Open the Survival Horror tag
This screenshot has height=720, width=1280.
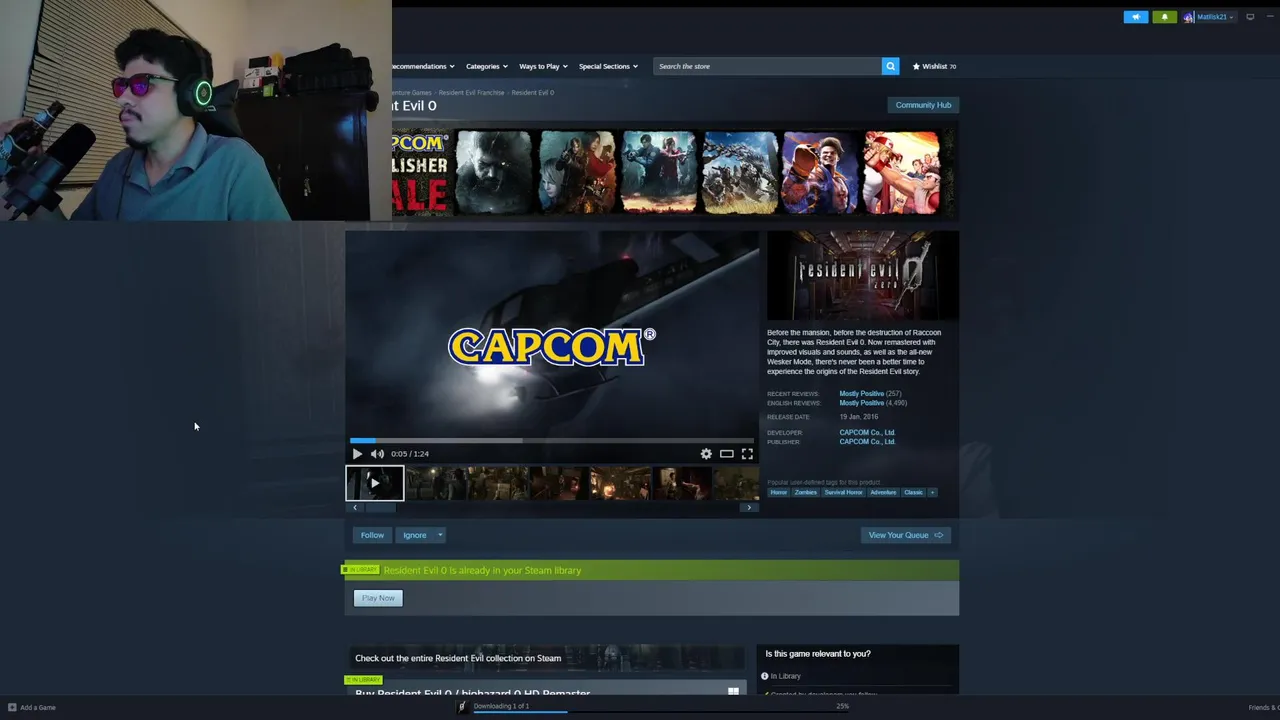pyautogui.click(x=843, y=492)
